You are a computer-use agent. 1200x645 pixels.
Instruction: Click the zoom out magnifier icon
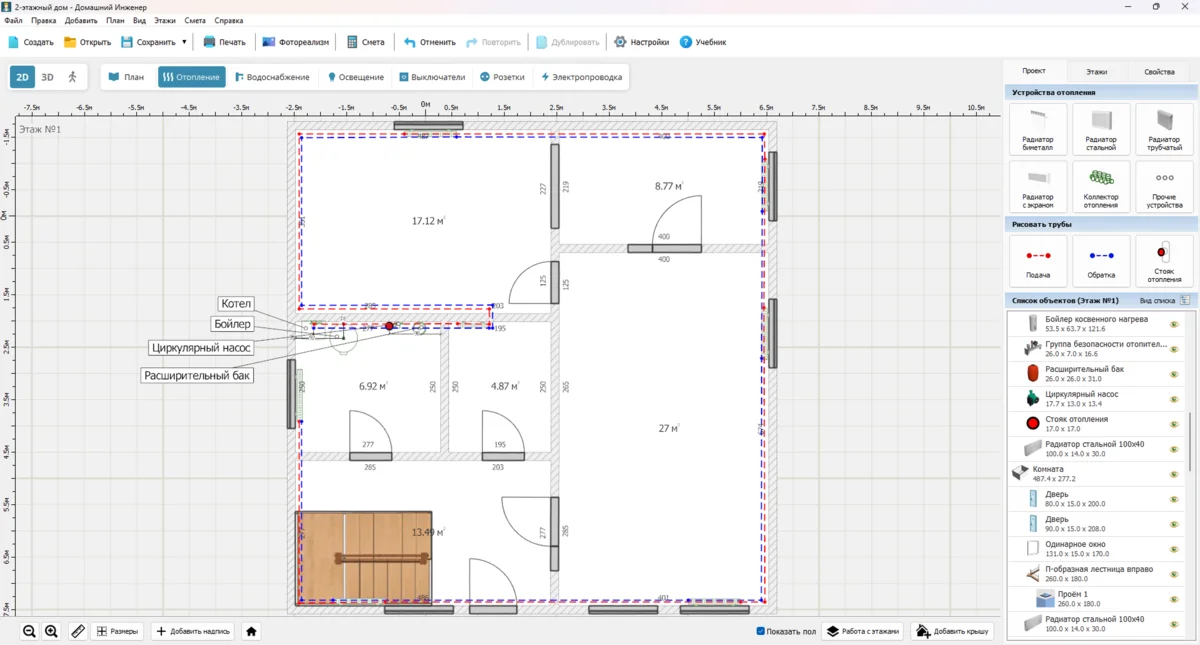coord(29,631)
